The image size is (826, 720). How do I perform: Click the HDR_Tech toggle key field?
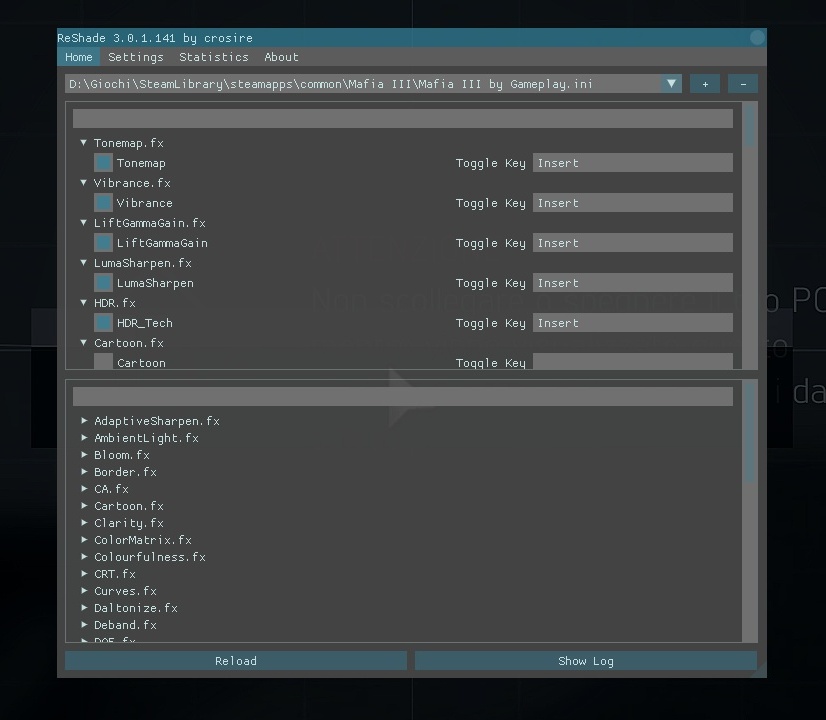633,323
